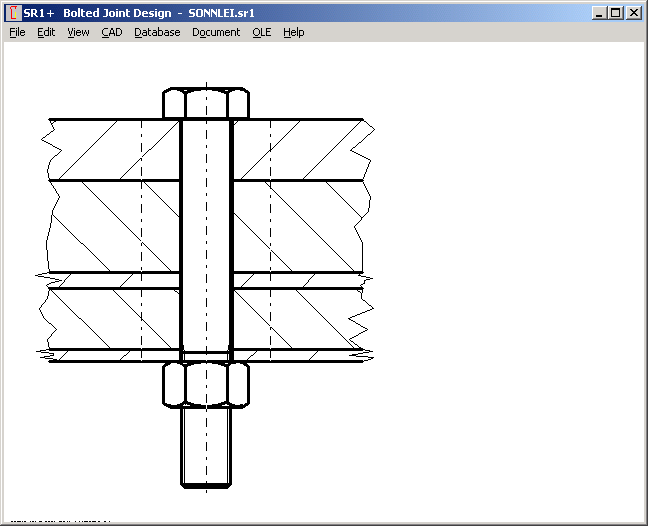Minimize the SR1+ window
The image size is (648, 526).
(x=599, y=13)
